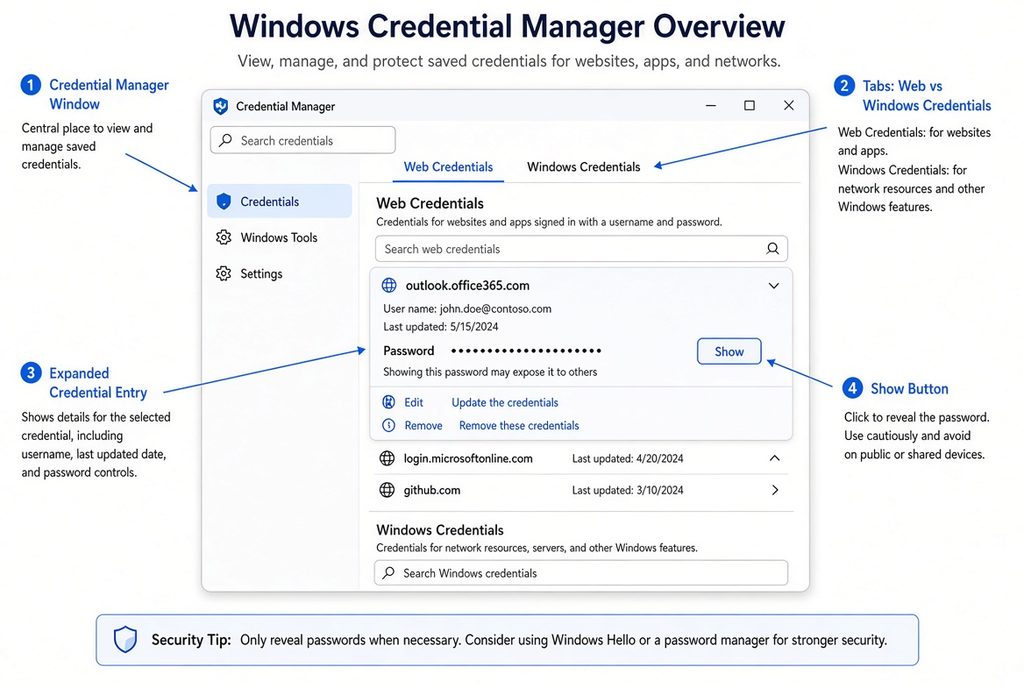The width and height of the screenshot is (1024, 687).
Task: Select the github.com row name
Action: point(432,490)
